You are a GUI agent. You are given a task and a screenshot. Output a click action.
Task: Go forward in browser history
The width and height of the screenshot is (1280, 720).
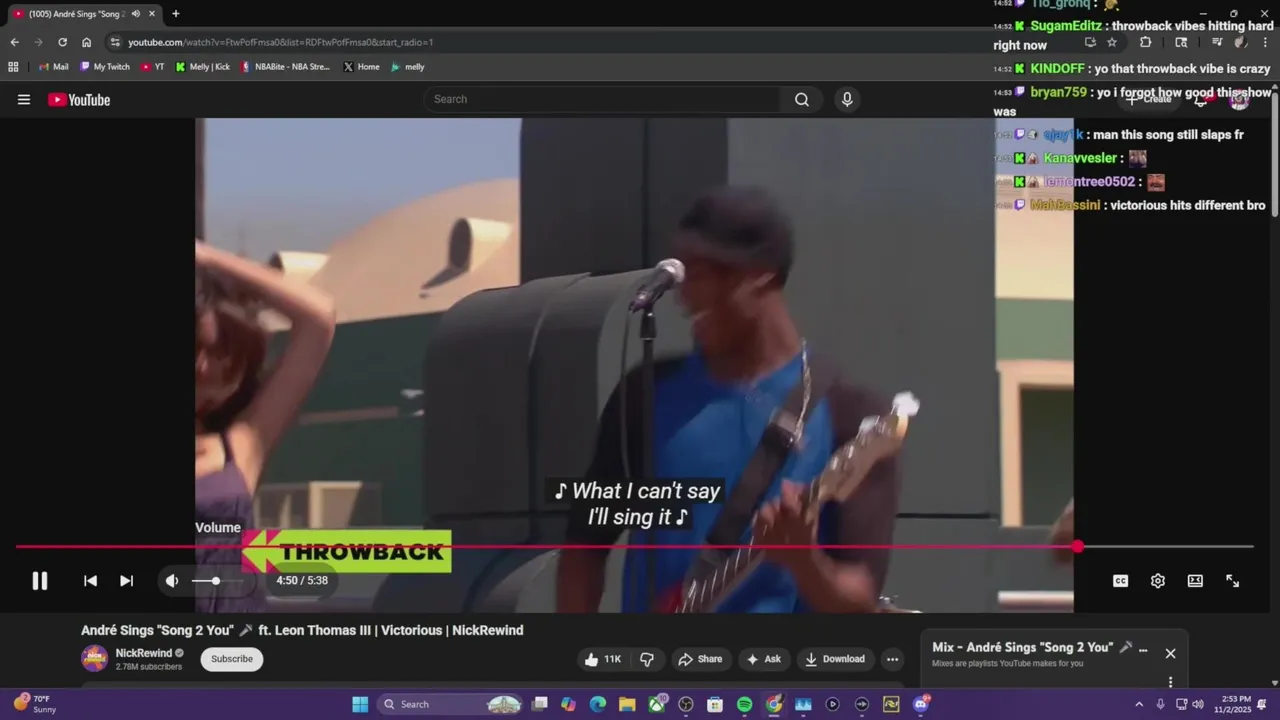click(38, 42)
